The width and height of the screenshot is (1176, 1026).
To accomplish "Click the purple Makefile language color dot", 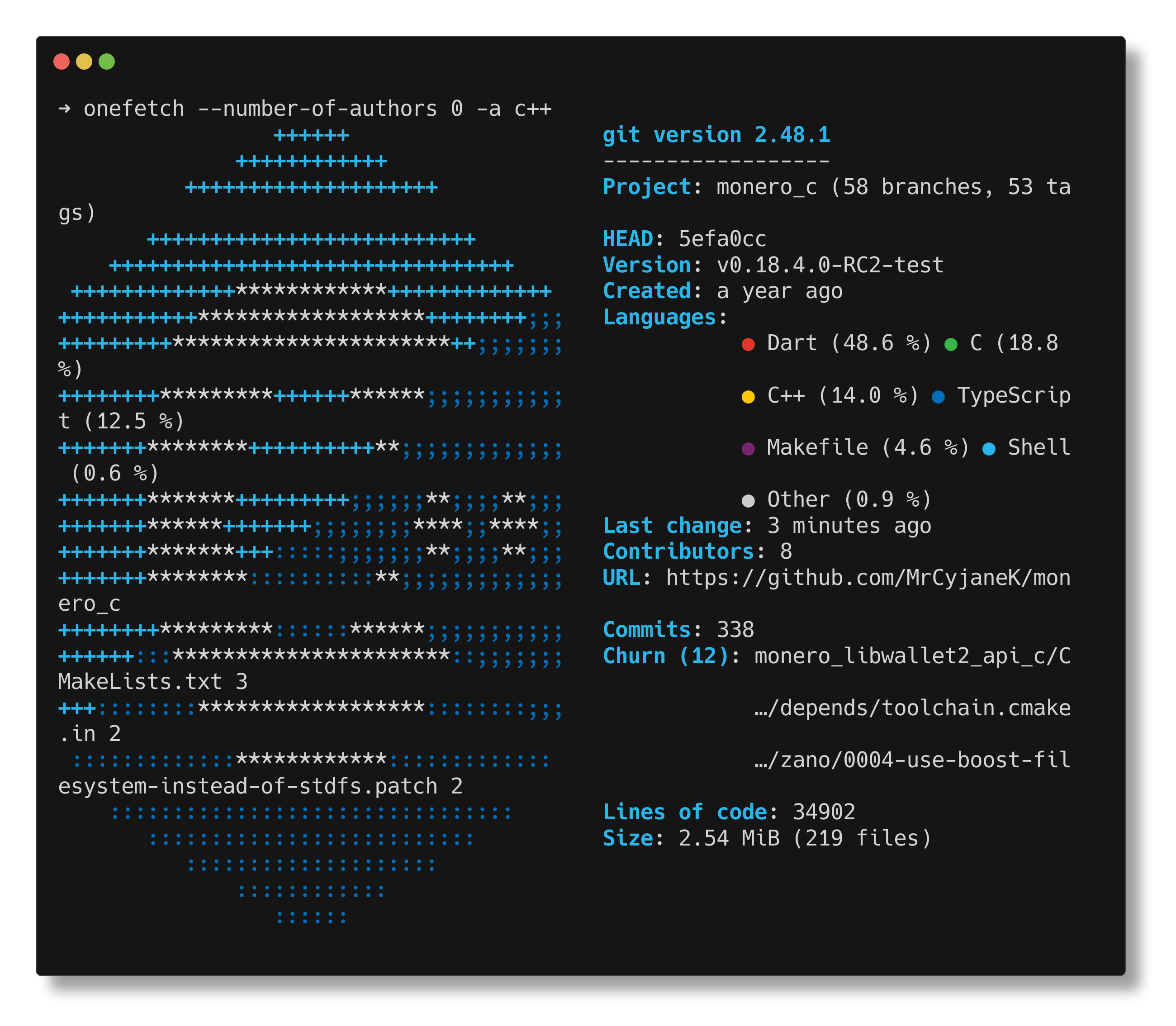I will (748, 449).
